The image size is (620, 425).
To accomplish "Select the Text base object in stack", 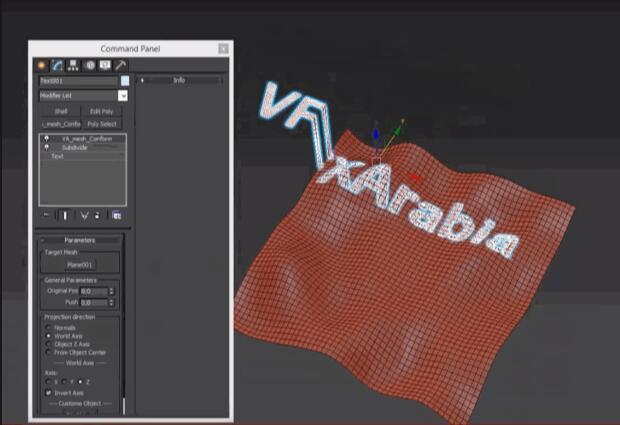I will pyautogui.click(x=57, y=156).
